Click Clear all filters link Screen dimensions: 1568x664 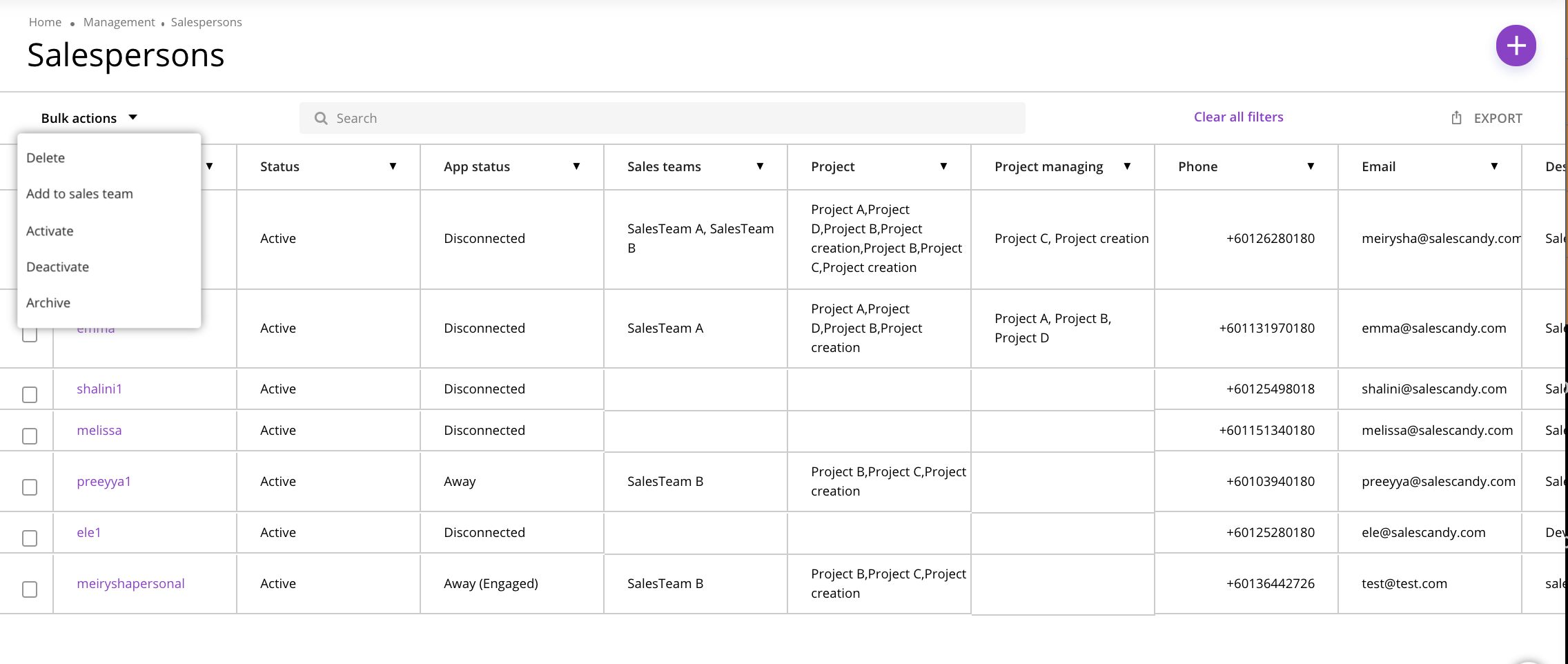pyautogui.click(x=1239, y=117)
